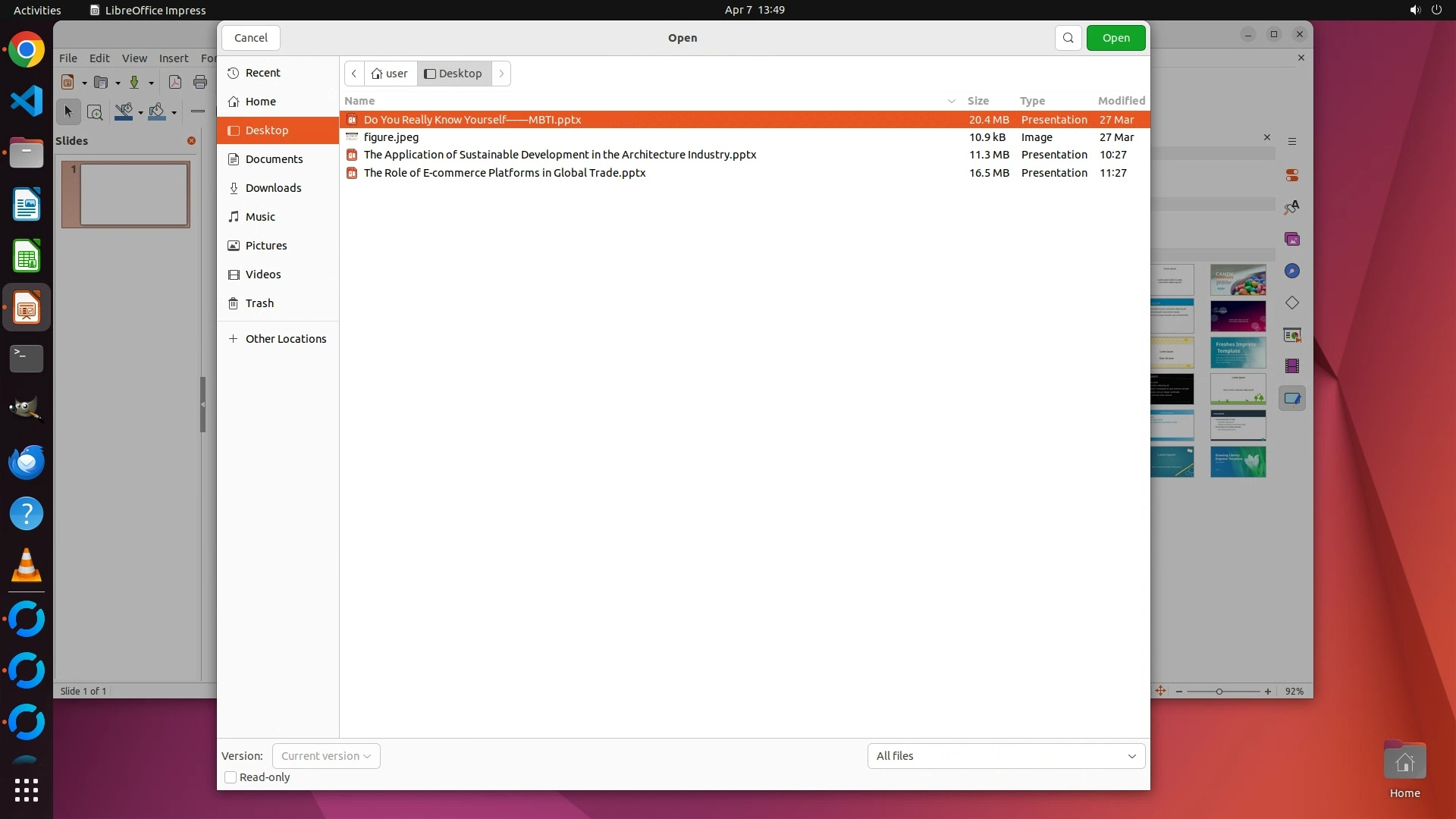Click the Export as PDF toolbar icon

tap(174, 83)
